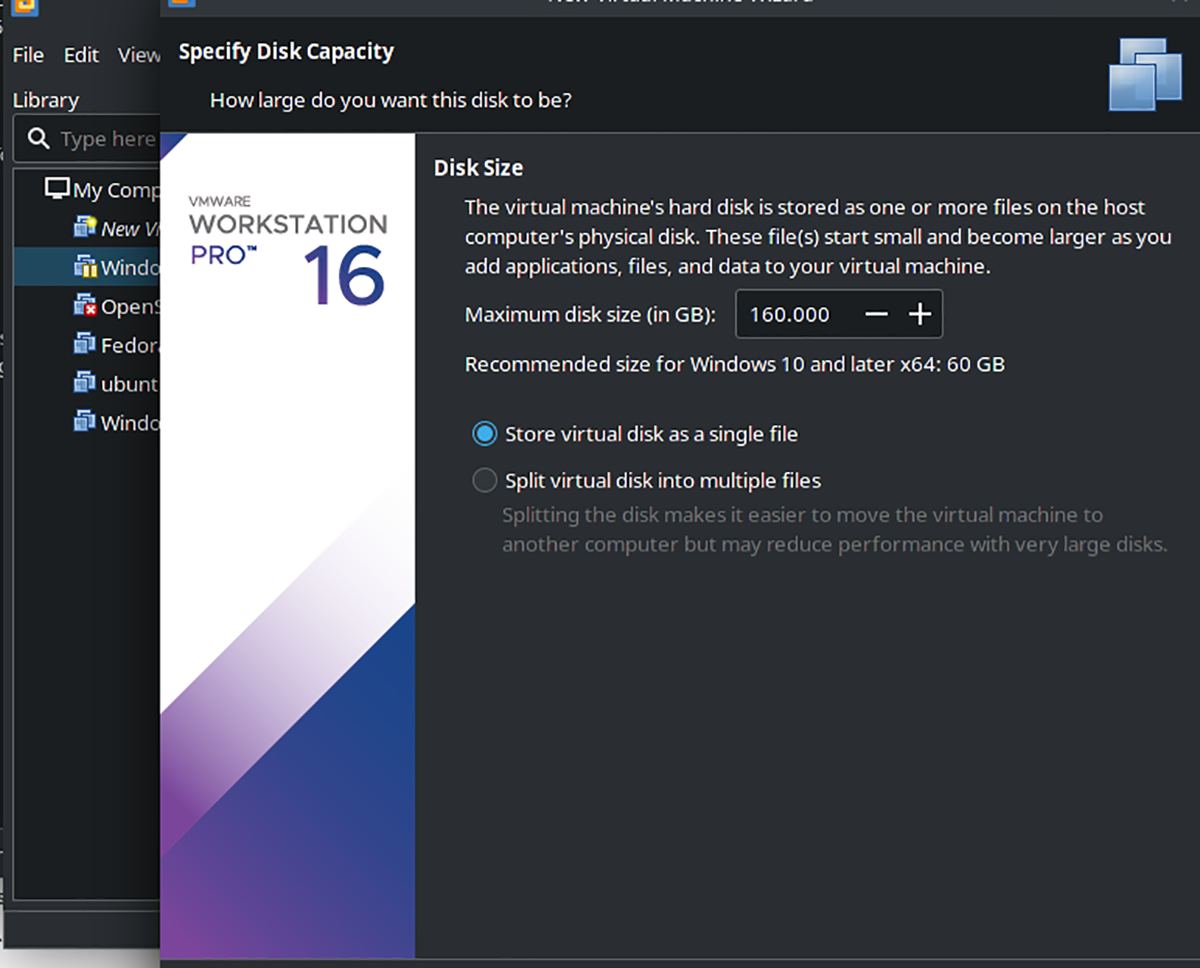The height and width of the screenshot is (968, 1200).
Task: Click the OpenS VM icon with red error badge
Action: coord(85,306)
